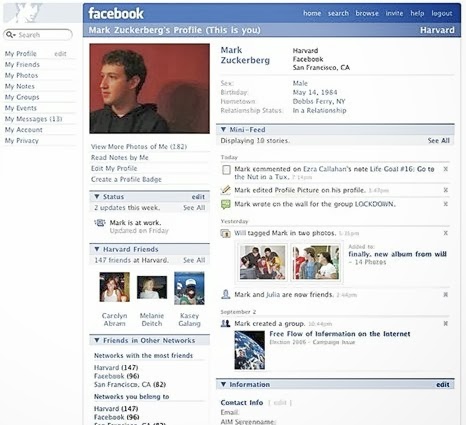Collapse the Information section triangle

[223, 384]
